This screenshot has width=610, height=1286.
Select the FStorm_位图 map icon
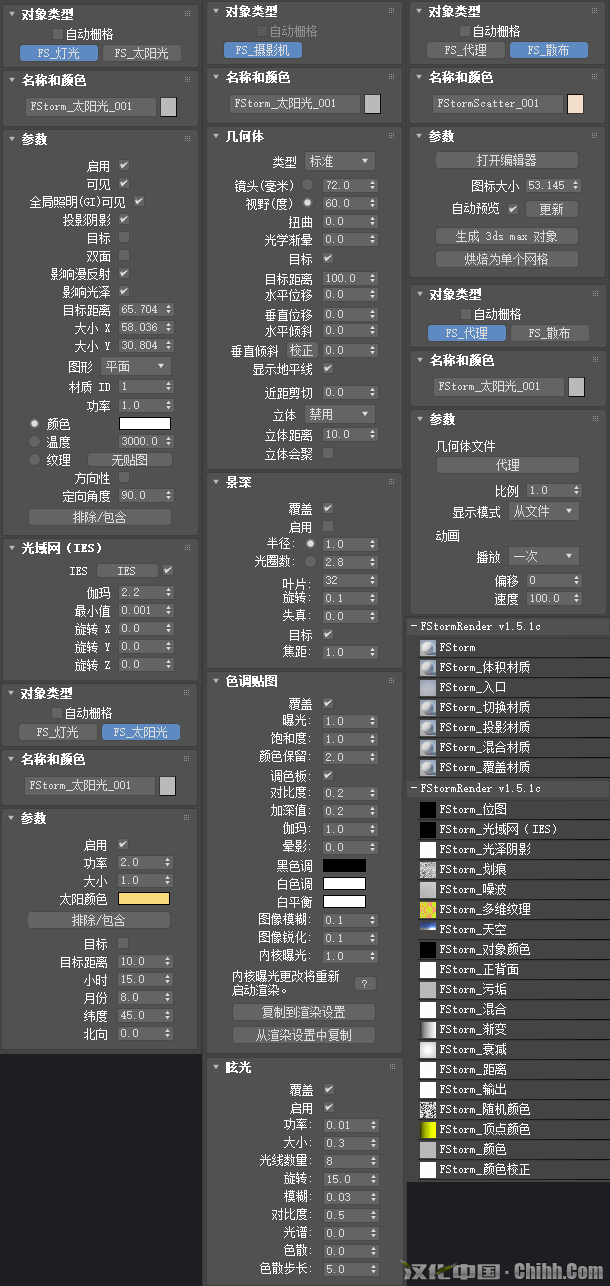427,810
